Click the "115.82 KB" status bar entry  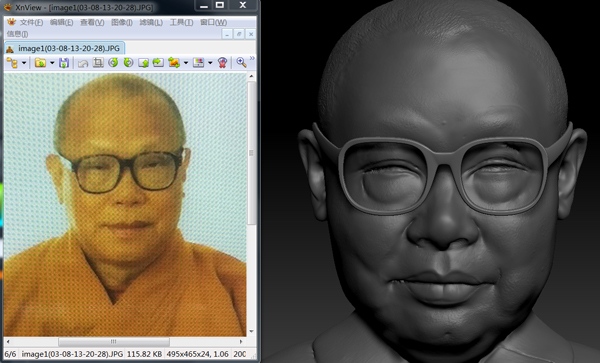[144, 354]
